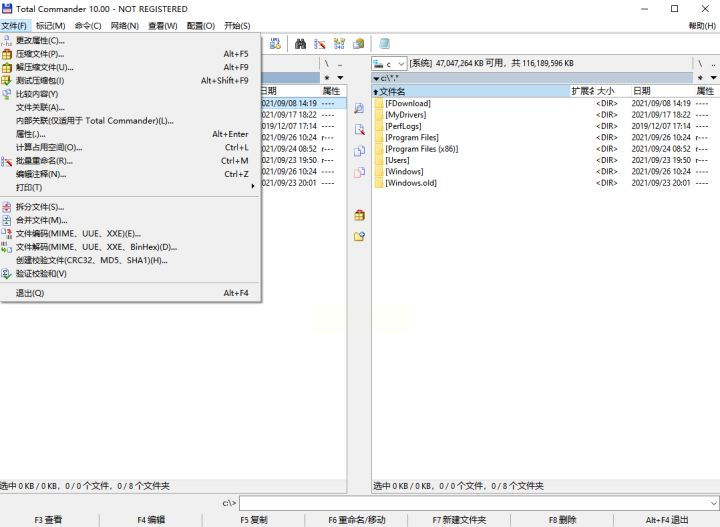Open left panel favorites star dropdown
The height and width of the screenshot is (527, 720).
(326, 78)
